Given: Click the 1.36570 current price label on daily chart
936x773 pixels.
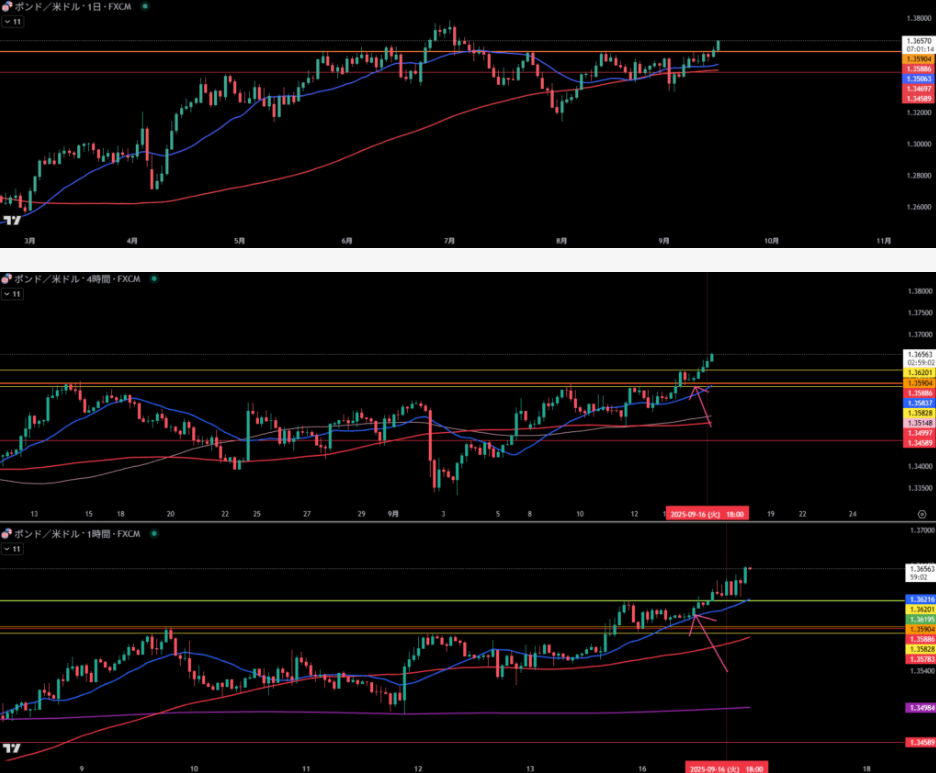Looking at the screenshot, I should tap(919, 39).
